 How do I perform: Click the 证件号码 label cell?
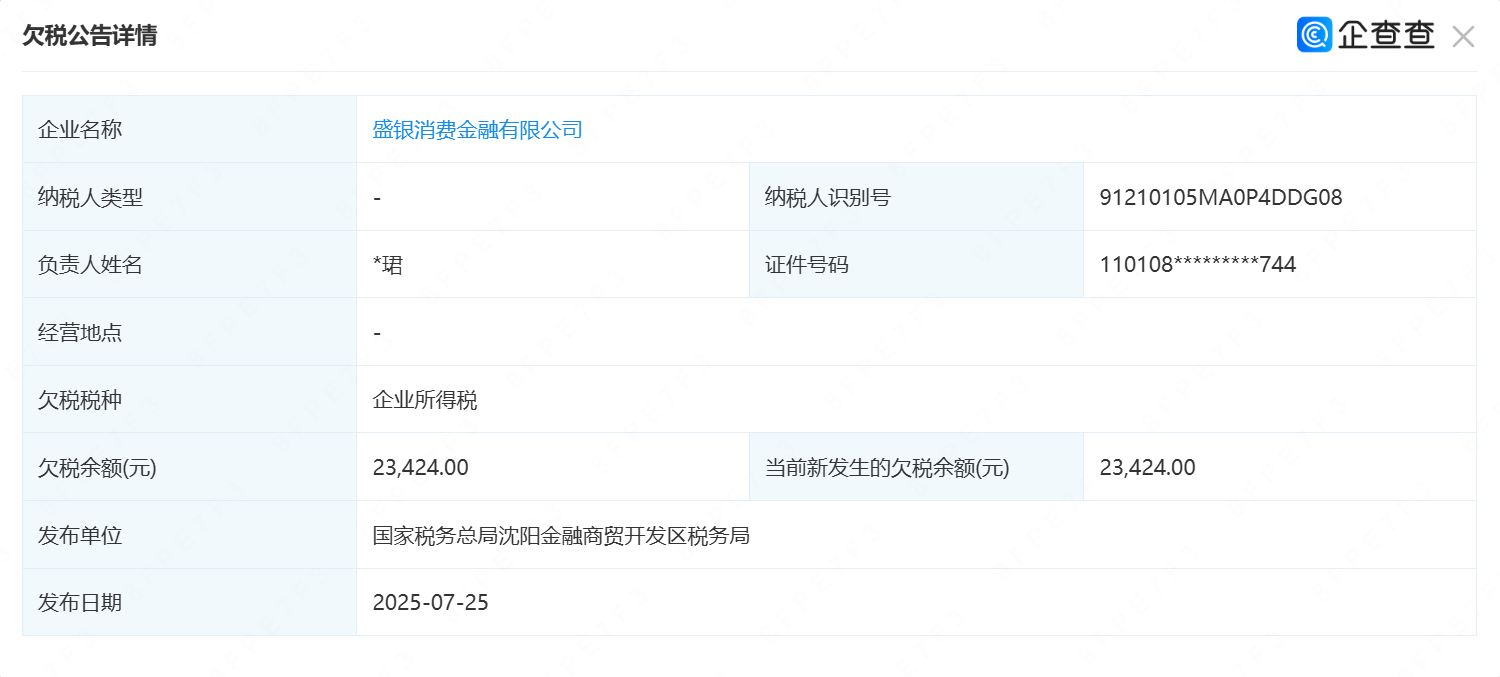[x=916, y=264]
